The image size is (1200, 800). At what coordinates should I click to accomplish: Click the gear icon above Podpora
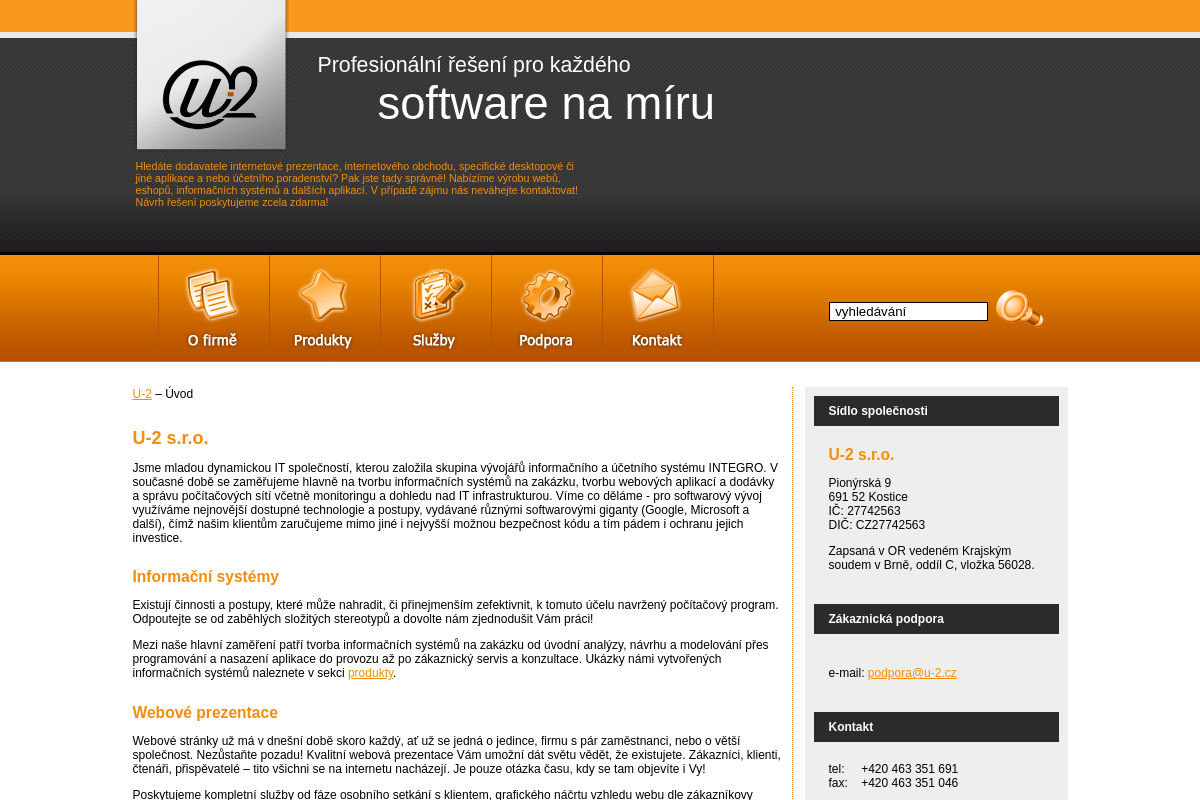(546, 296)
